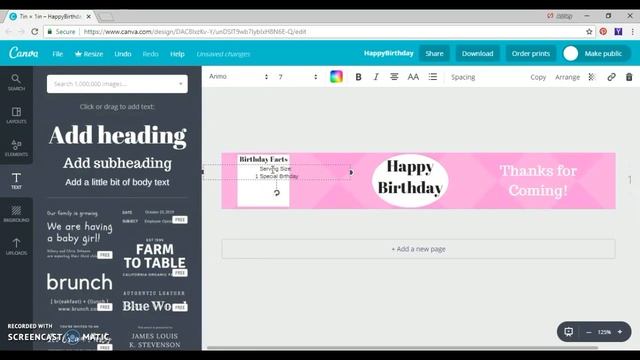Select the Thanks for Coming text

tap(538, 180)
